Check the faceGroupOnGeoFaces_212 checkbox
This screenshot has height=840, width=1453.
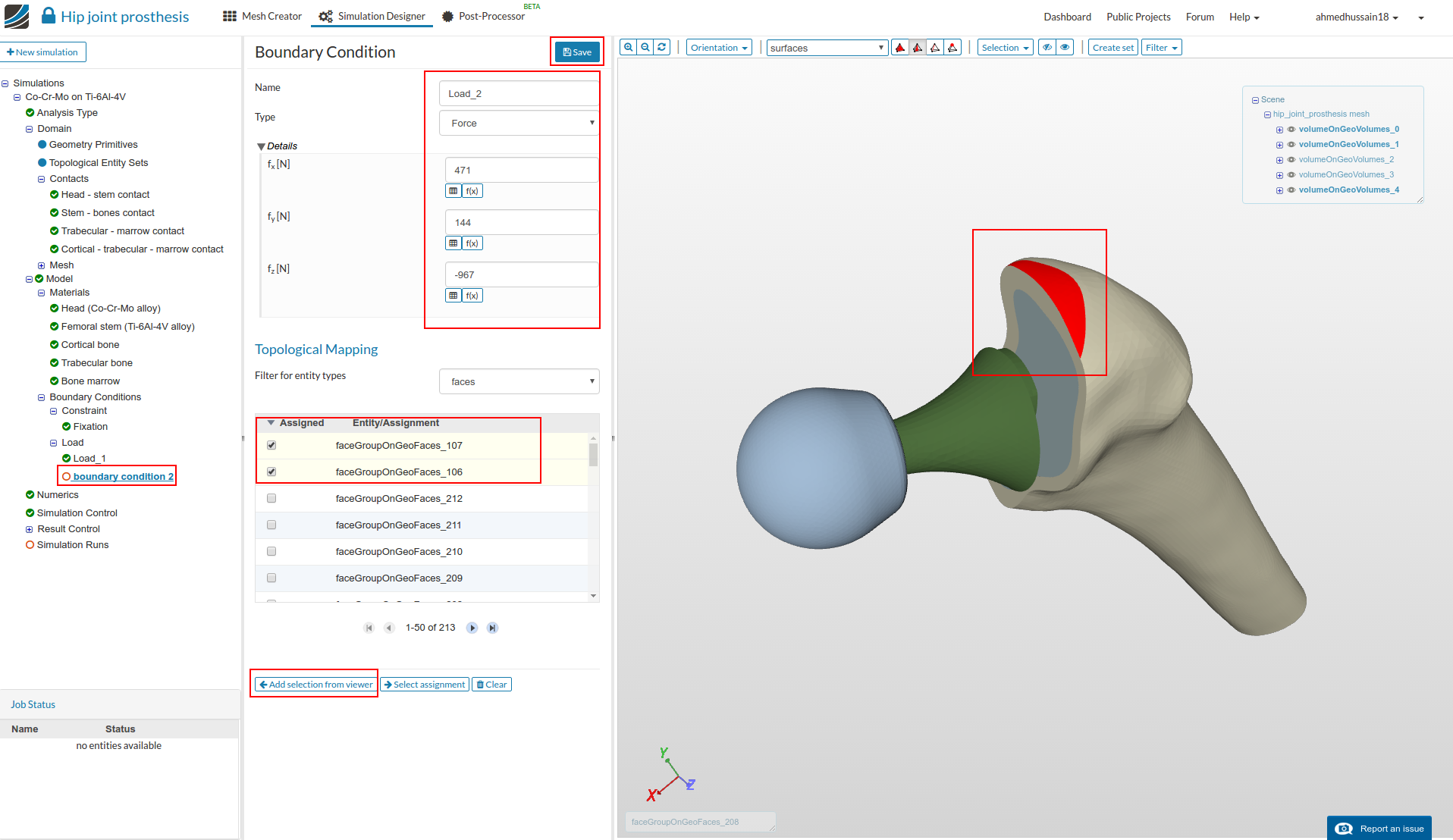click(x=271, y=499)
